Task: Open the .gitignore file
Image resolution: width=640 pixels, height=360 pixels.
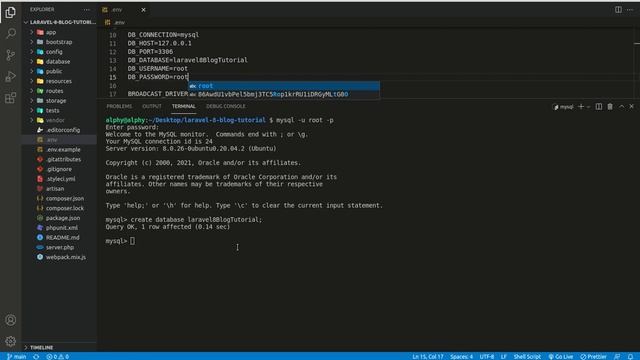Action: coord(59,169)
